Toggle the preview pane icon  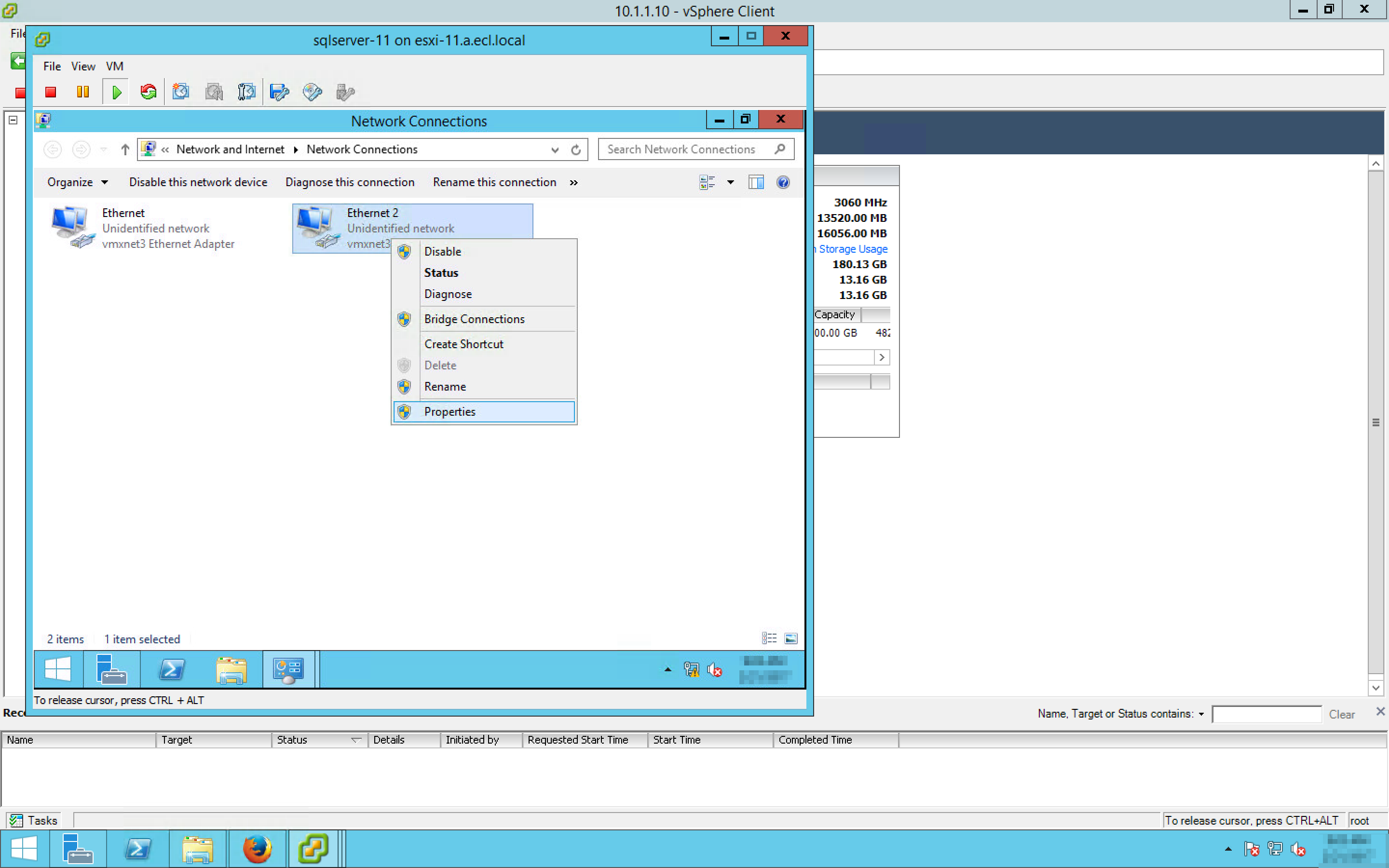[x=756, y=183]
